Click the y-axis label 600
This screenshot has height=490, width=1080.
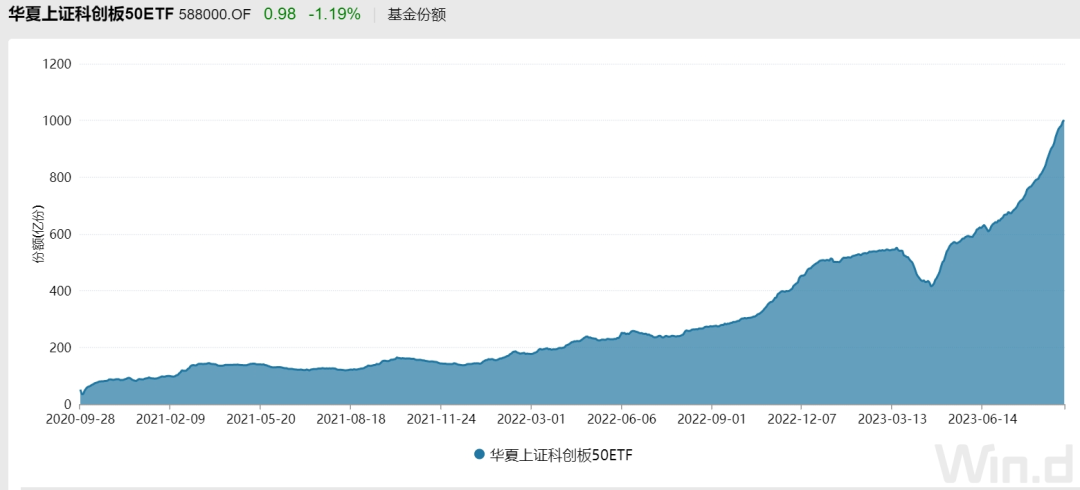click(60, 234)
